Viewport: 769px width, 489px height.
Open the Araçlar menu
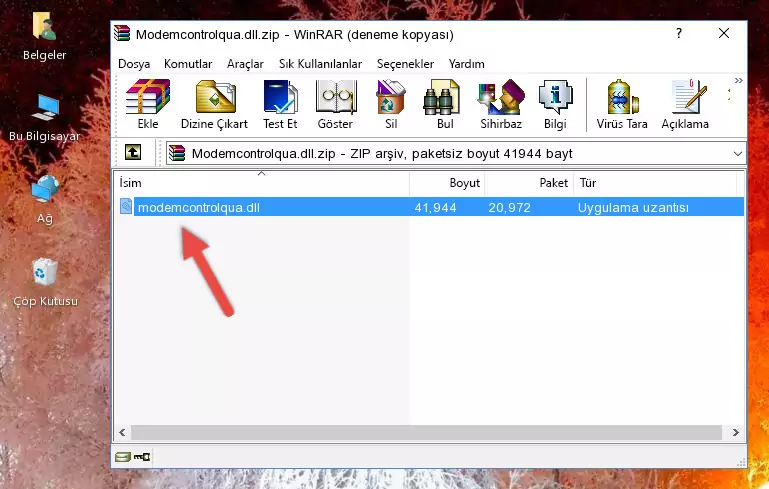pos(245,64)
